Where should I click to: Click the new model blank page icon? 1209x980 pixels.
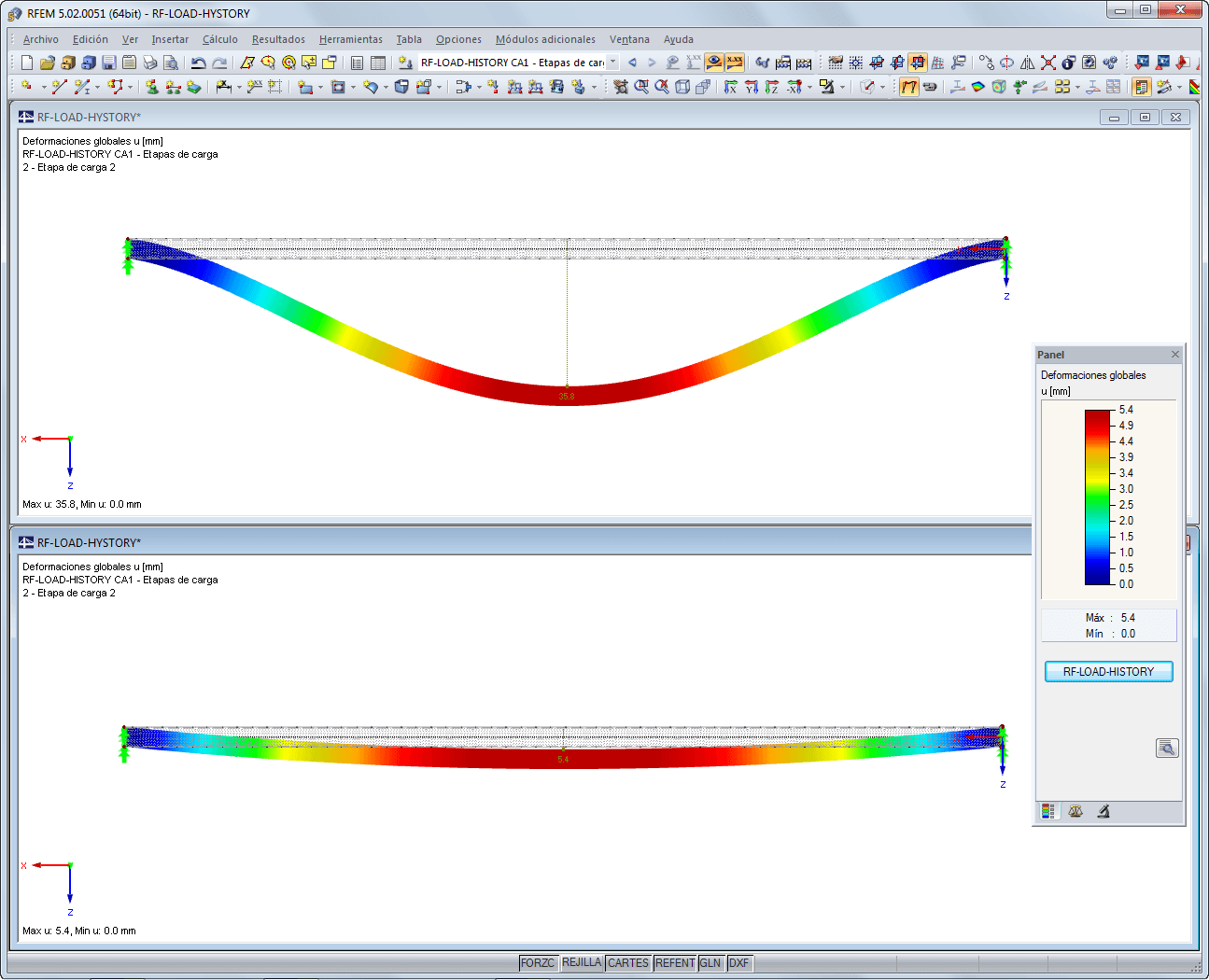25,62
